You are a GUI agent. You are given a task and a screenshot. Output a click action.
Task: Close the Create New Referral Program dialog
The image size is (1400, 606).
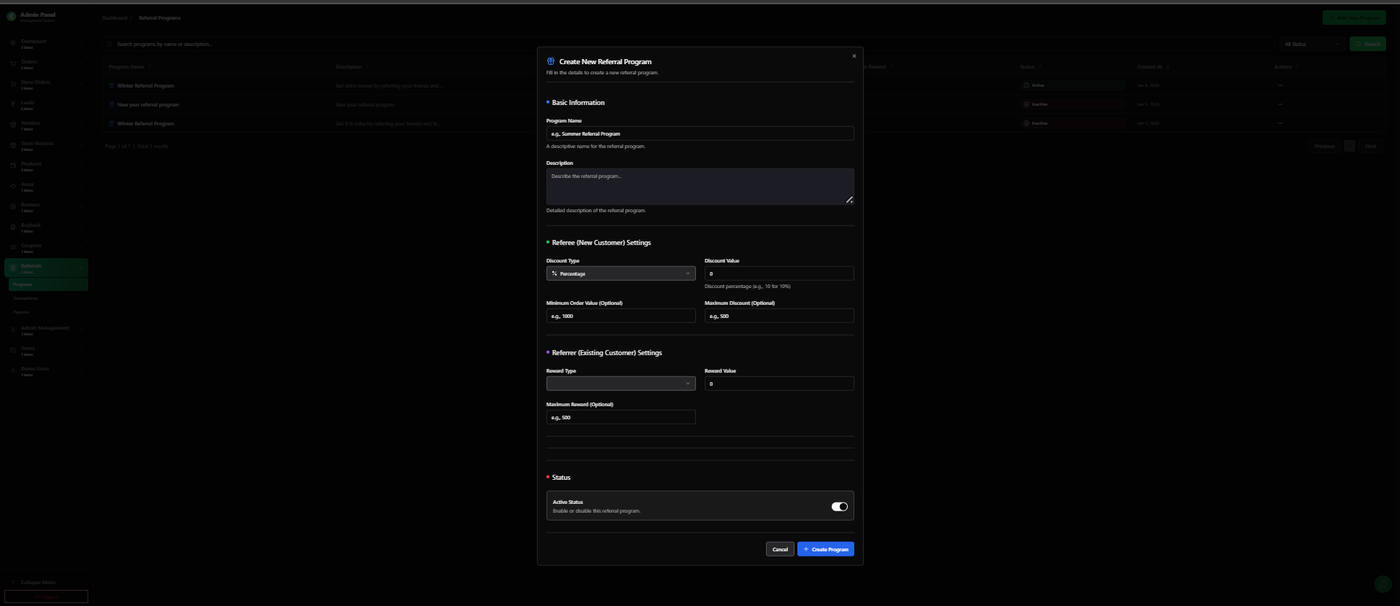click(854, 56)
